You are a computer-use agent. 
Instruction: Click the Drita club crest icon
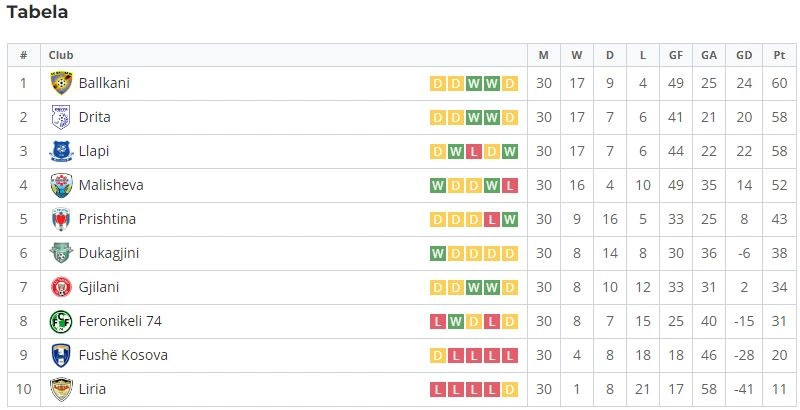pyautogui.click(x=61, y=117)
